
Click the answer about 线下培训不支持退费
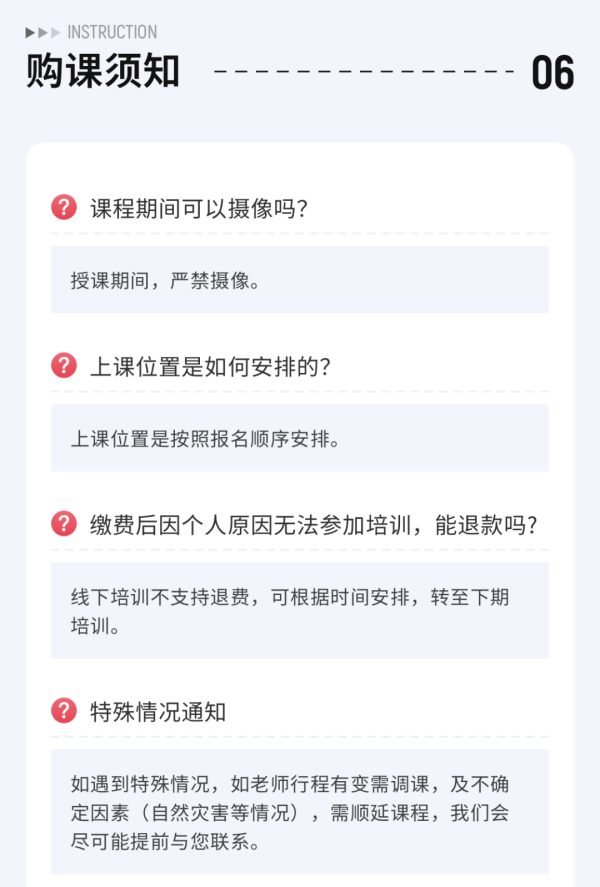point(300,610)
